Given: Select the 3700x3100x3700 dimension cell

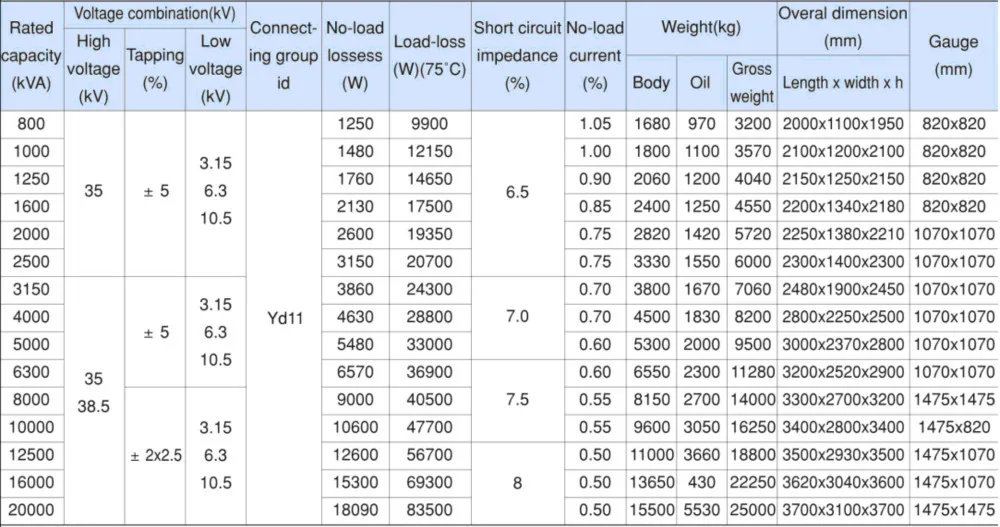Looking at the screenshot, I should 843,509.
